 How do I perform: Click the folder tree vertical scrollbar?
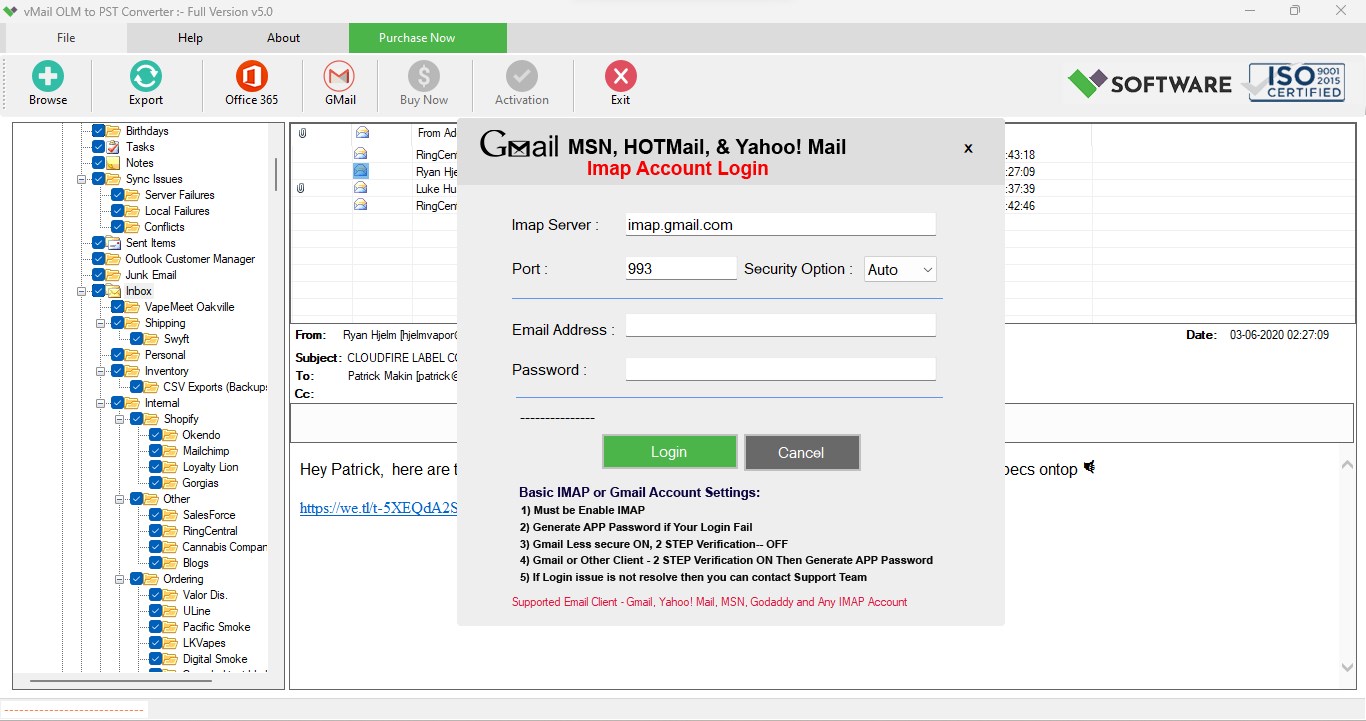(276, 174)
